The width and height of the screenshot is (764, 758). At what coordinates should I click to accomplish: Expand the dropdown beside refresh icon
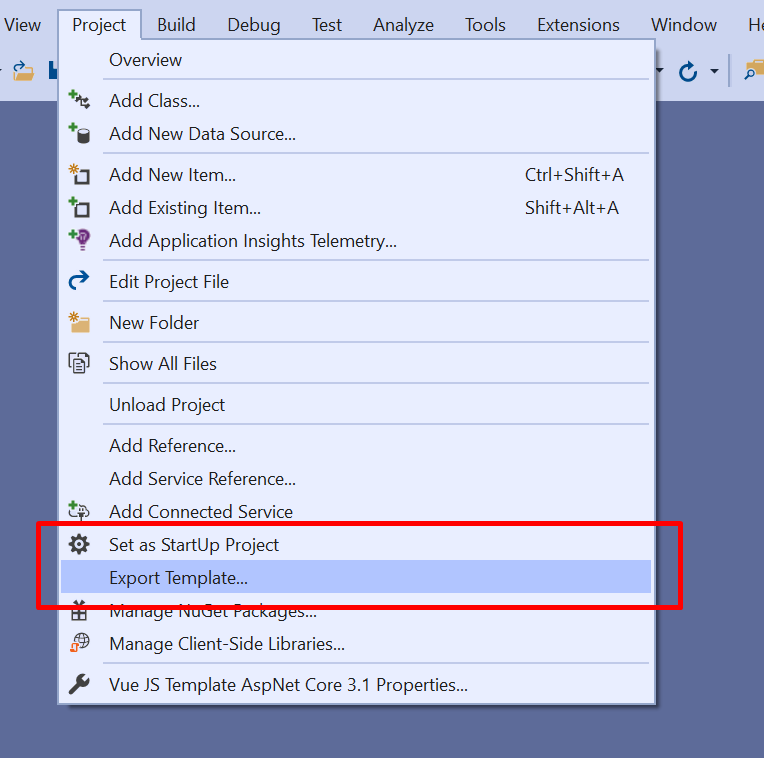tap(714, 72)
